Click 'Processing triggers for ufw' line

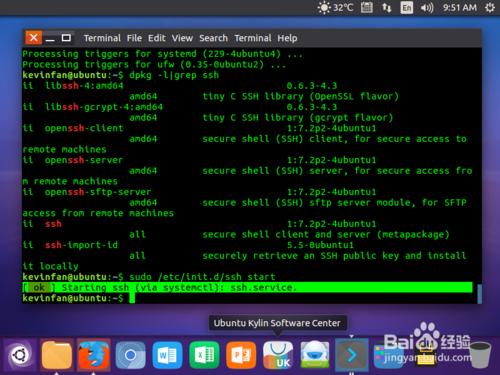[x=154, y=64]
